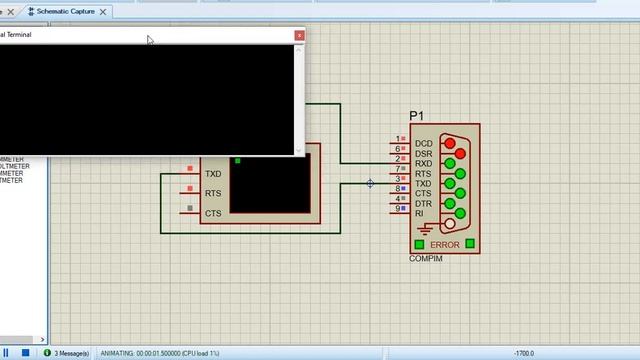Click the red RTS pin state marker on terminal

click(x=190, y=189)
